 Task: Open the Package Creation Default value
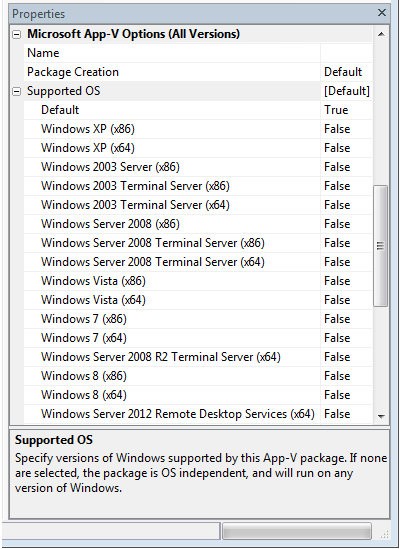coord(346,72)
